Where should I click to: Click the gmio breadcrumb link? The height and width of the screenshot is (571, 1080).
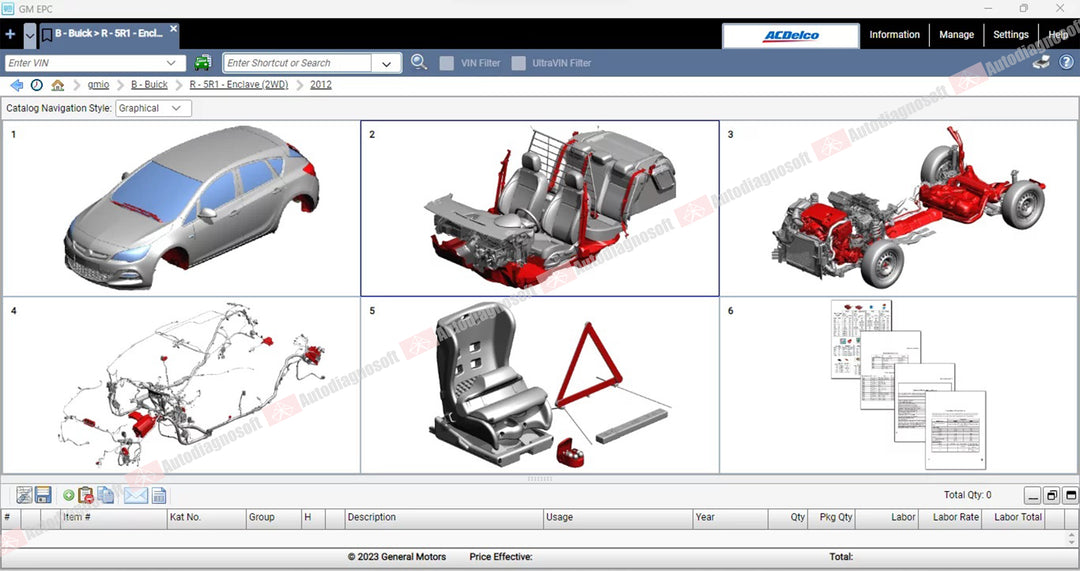pos(98,85)
